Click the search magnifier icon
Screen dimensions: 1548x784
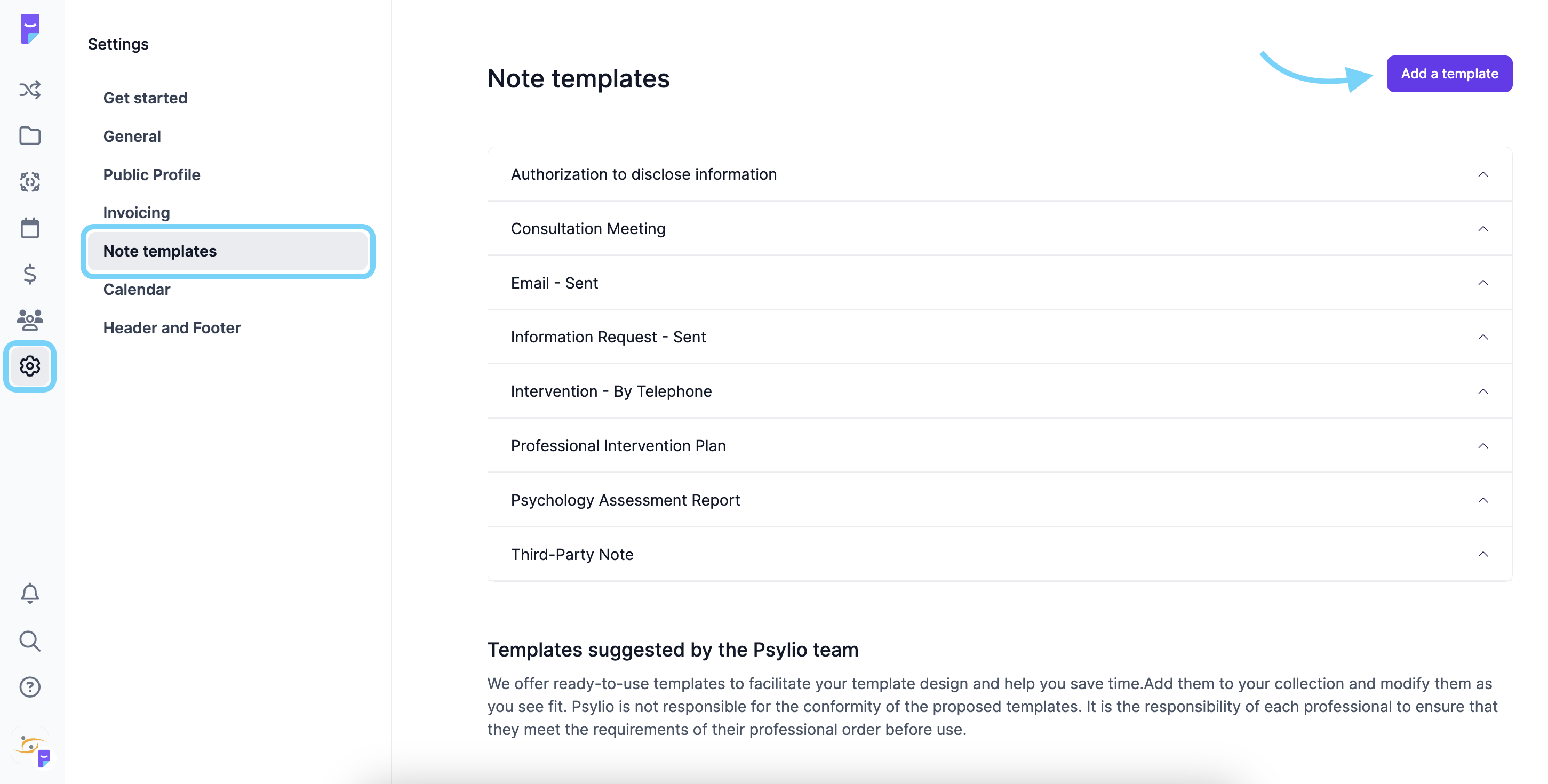30,641
